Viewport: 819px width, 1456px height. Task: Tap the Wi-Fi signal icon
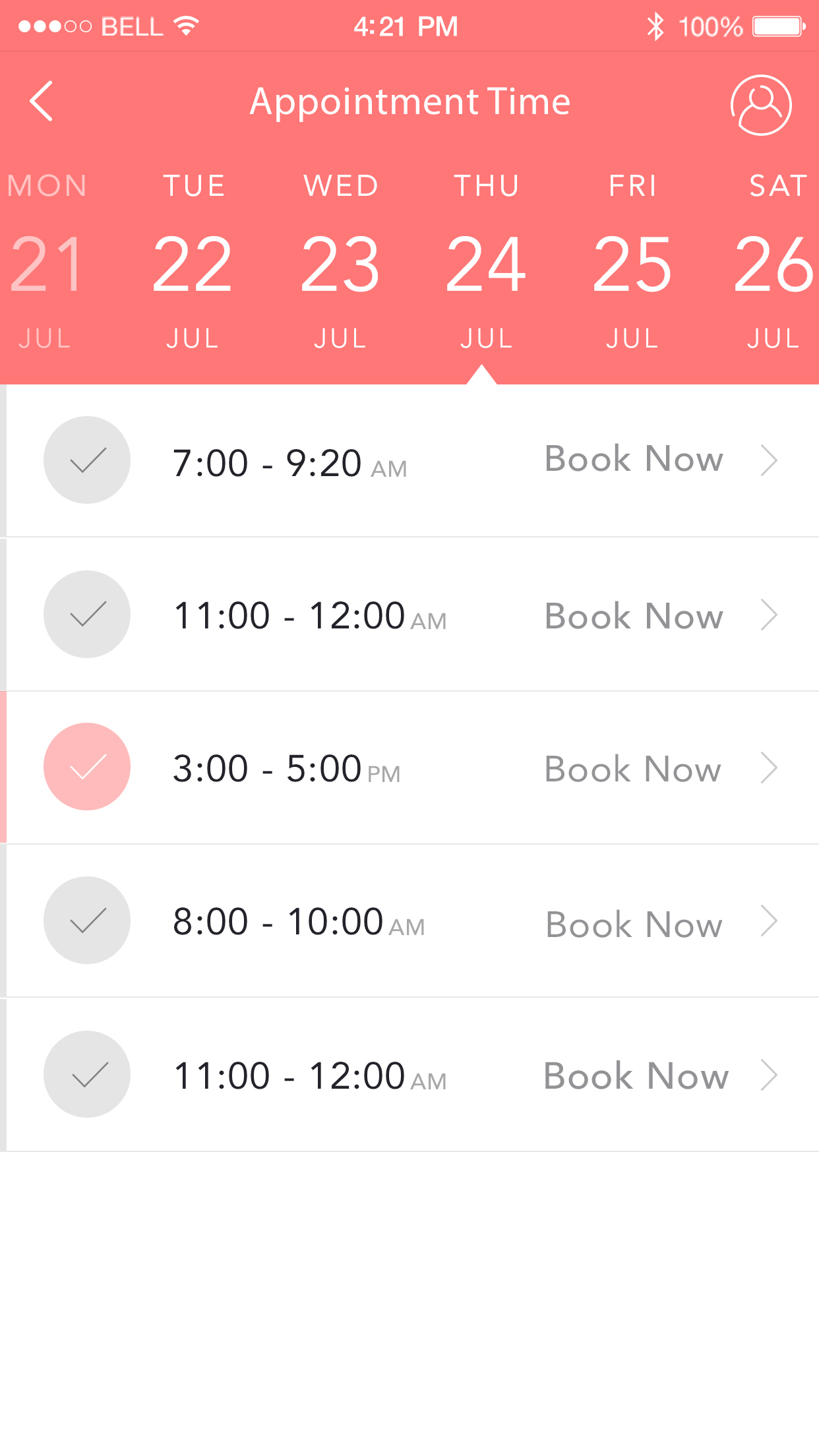click(x=187, y=26)
